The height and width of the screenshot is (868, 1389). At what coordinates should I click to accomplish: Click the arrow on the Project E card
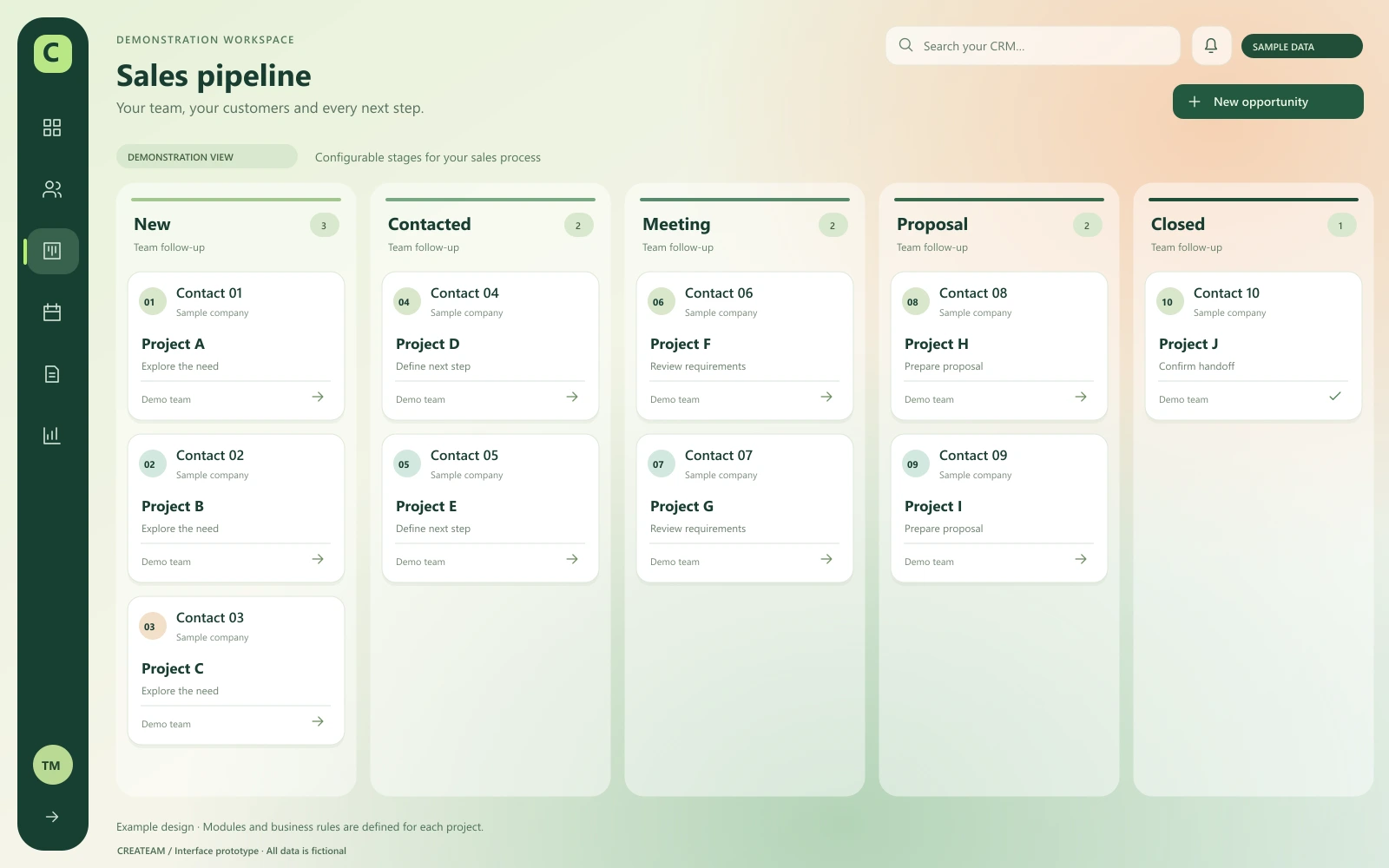pyautogui.click(x=572, y=559)
